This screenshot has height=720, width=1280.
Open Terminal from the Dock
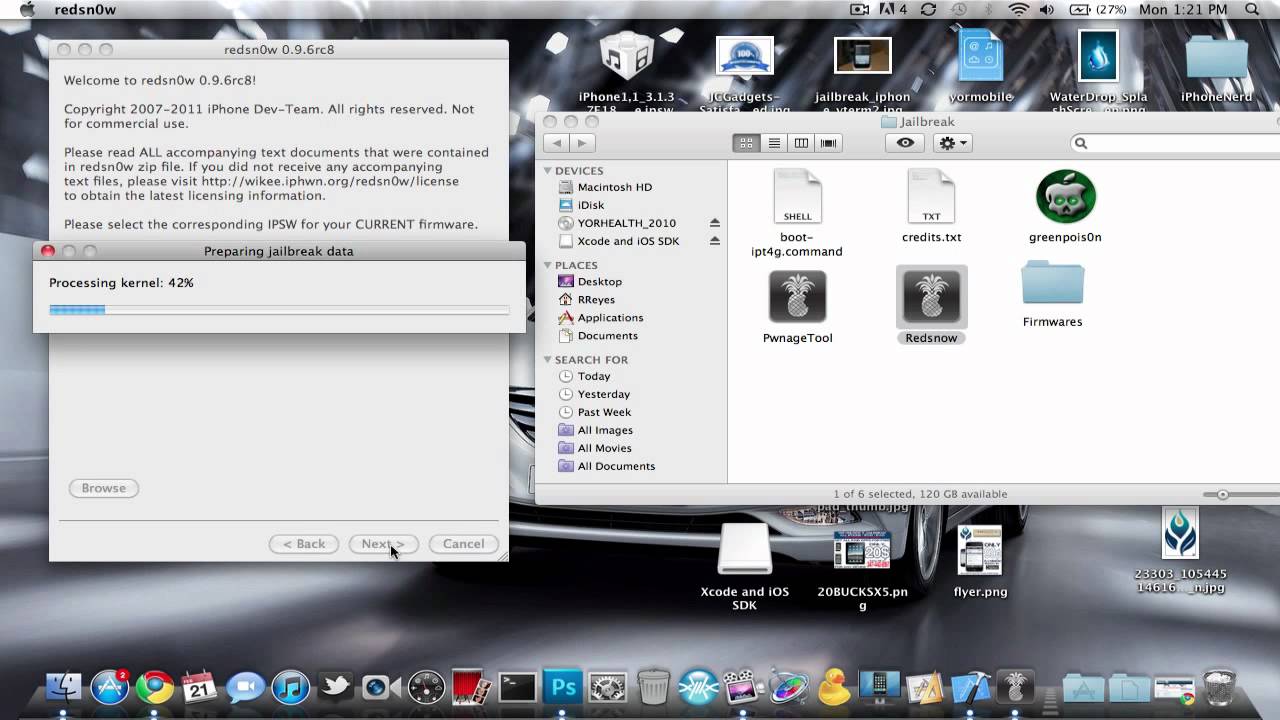pyautogui.click(x=518, y=687)
